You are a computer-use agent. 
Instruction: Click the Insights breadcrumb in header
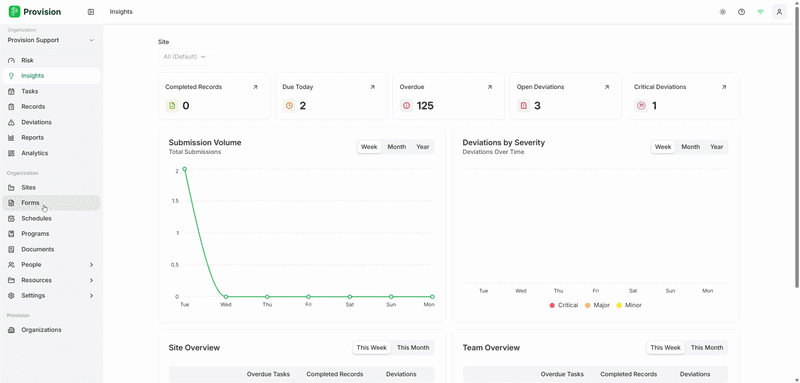[x=121, y=12]
